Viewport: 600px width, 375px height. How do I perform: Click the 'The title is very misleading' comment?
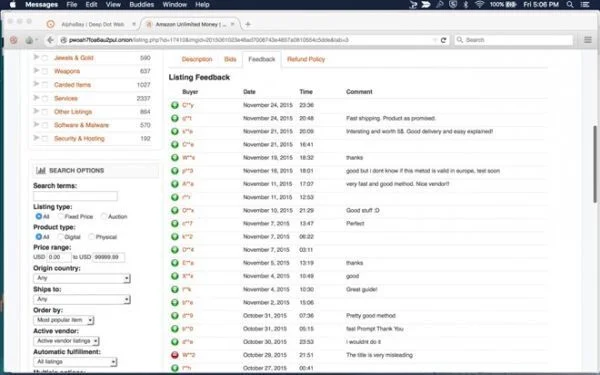point(379,355)
